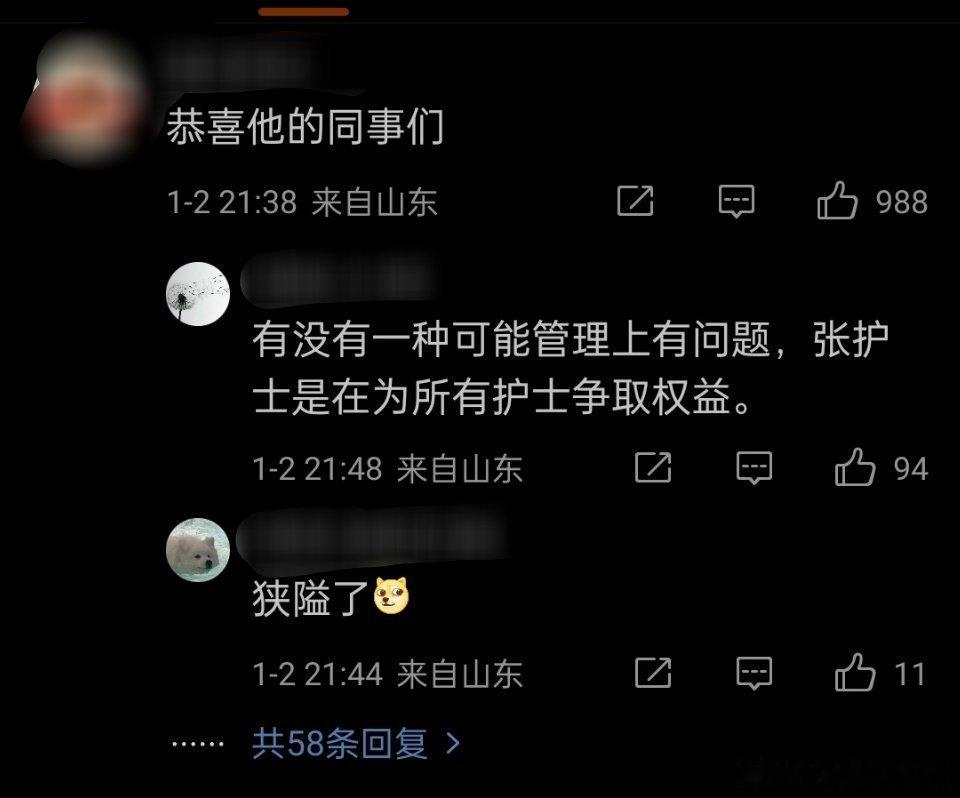Tap the blurred username beside dandelion avatar
960x798 pixels.
tap(340, 279)
